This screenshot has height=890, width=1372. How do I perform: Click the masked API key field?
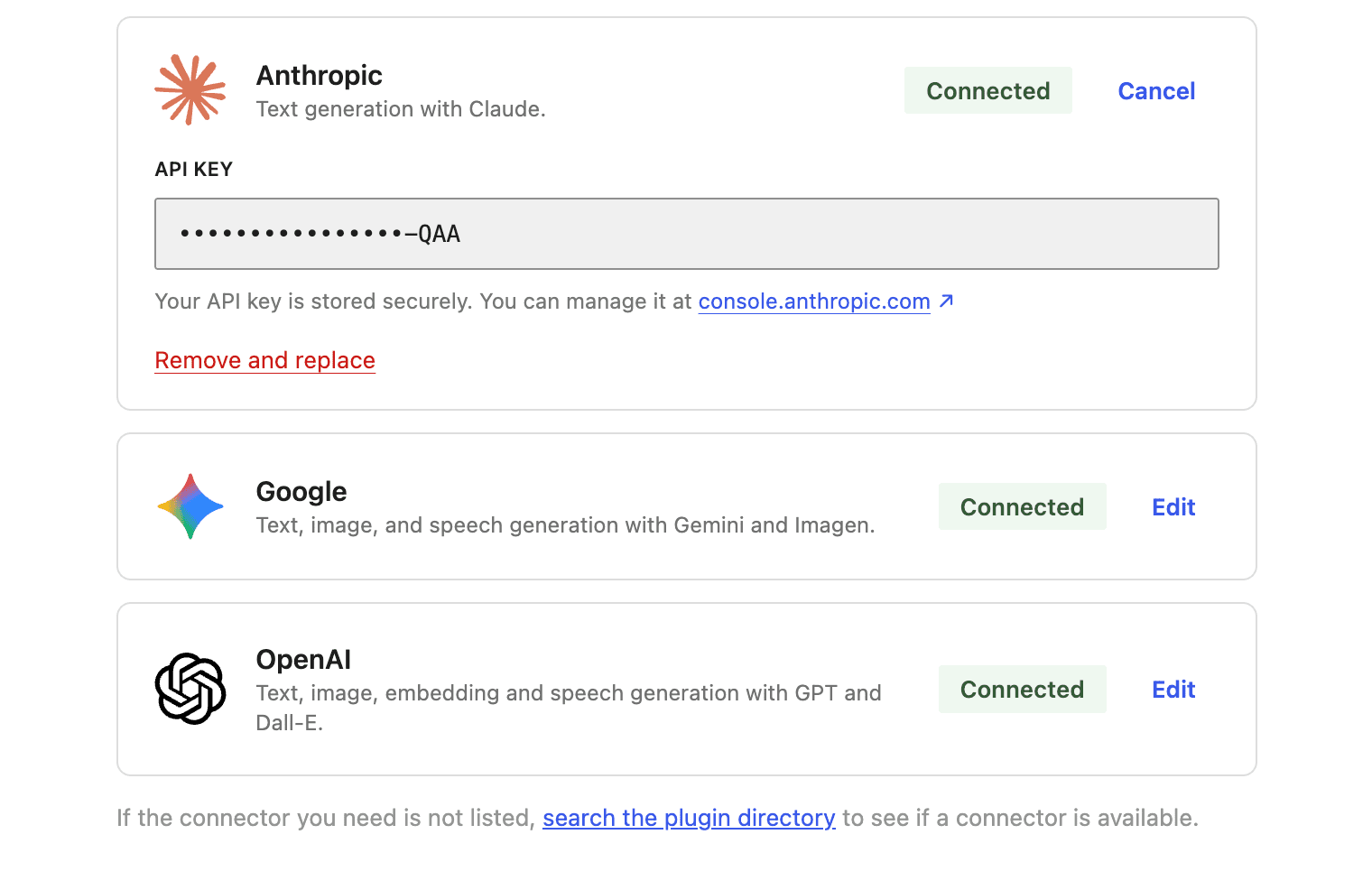pyautogui.click(x=687, y=234)
